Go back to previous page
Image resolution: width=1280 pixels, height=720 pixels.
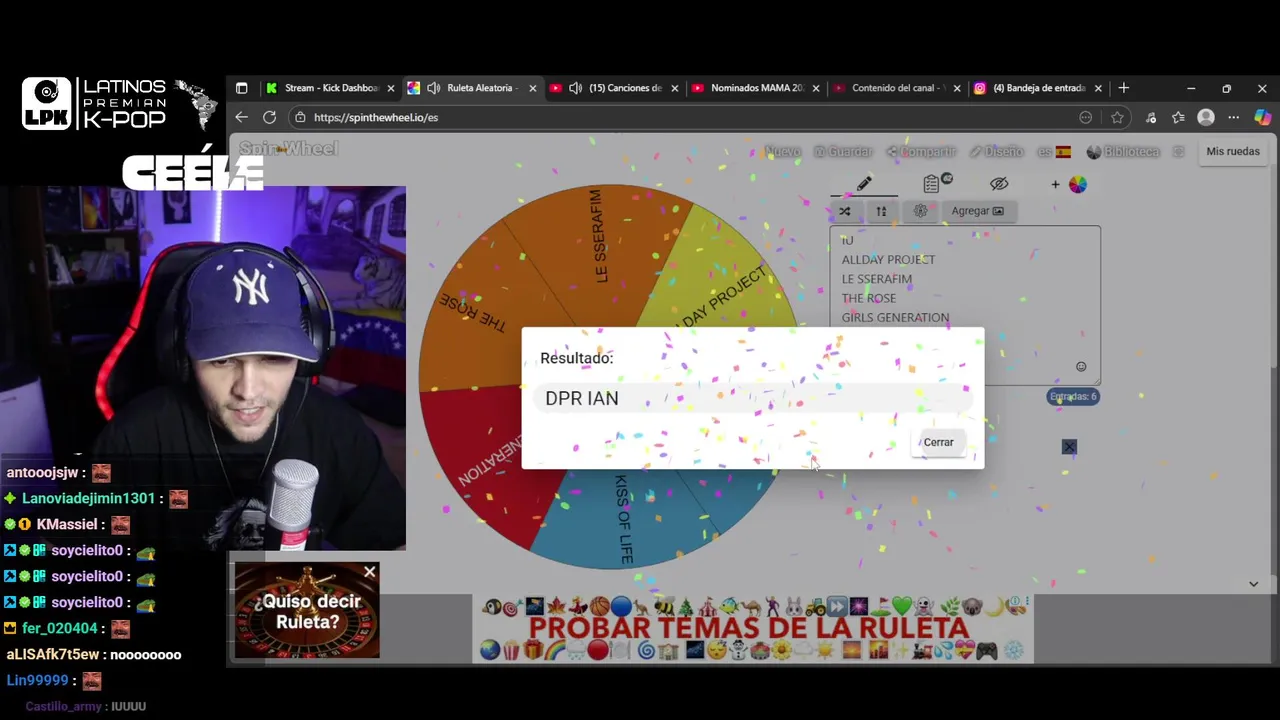(x=241, y=117)
